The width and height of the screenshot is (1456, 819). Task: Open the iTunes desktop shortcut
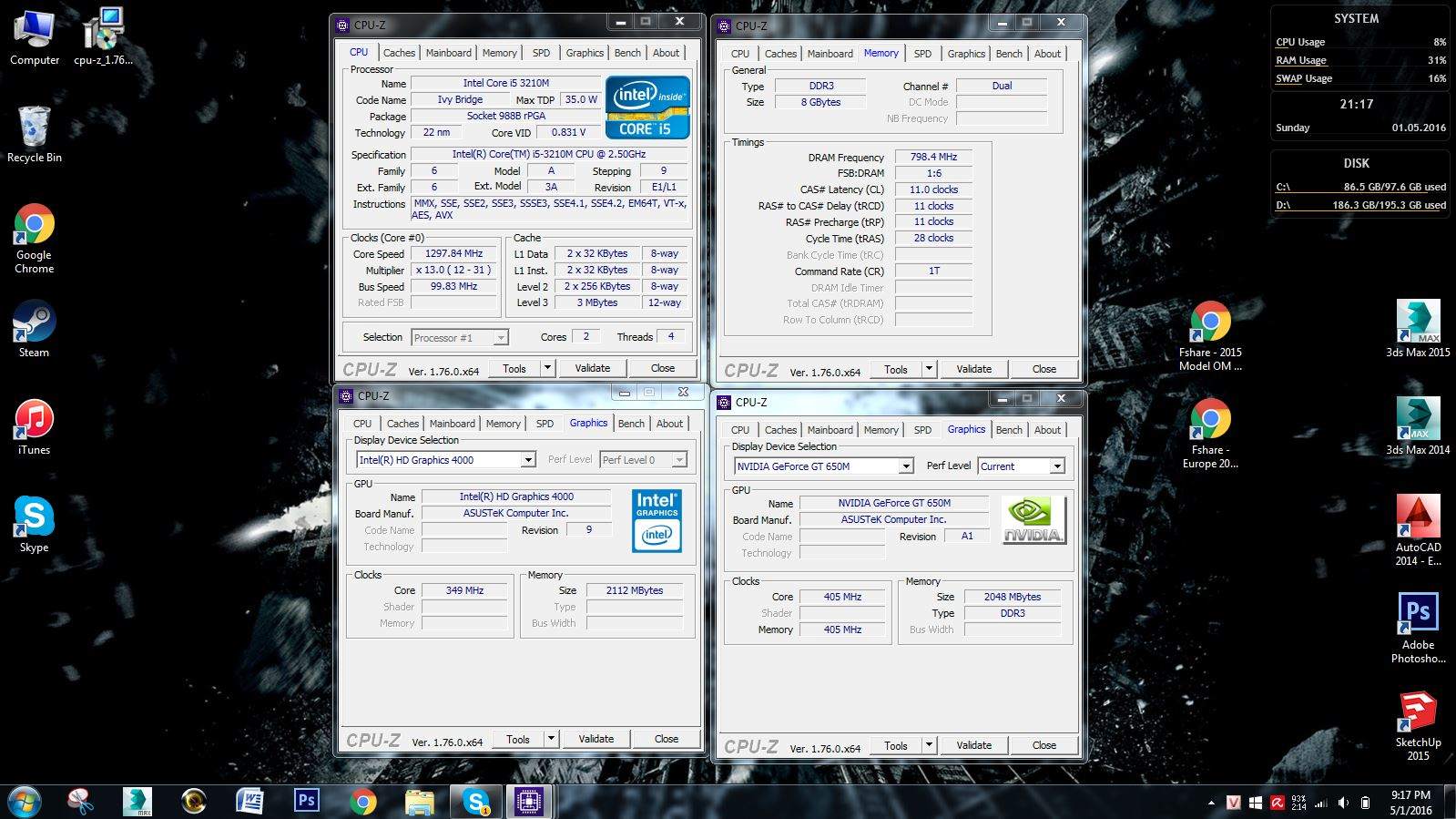(34, 426)
